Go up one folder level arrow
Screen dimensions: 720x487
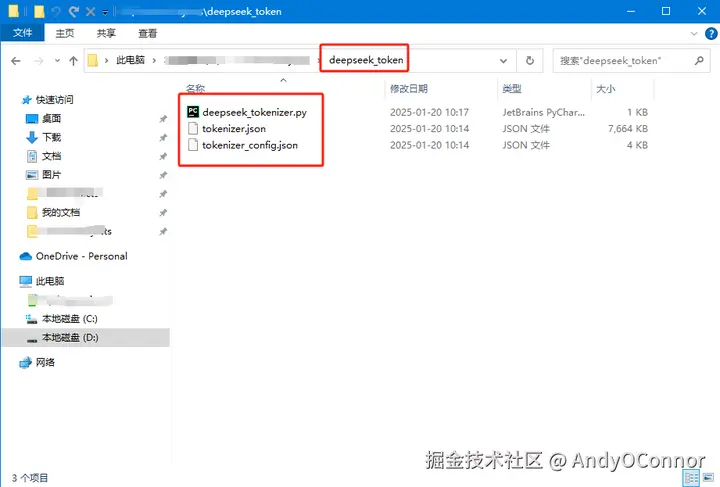pos(73,61)
